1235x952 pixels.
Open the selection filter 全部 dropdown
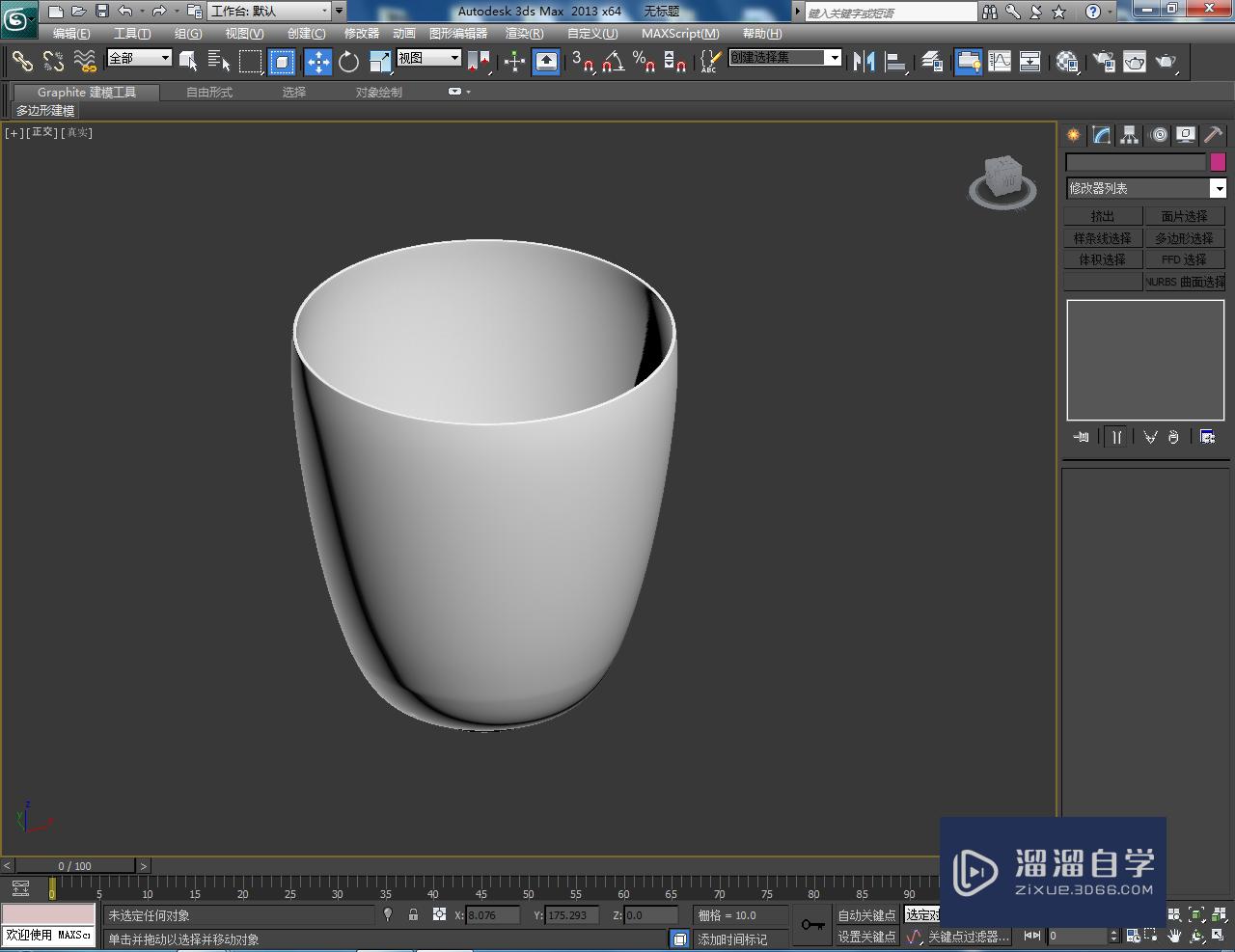pos(139,58)
